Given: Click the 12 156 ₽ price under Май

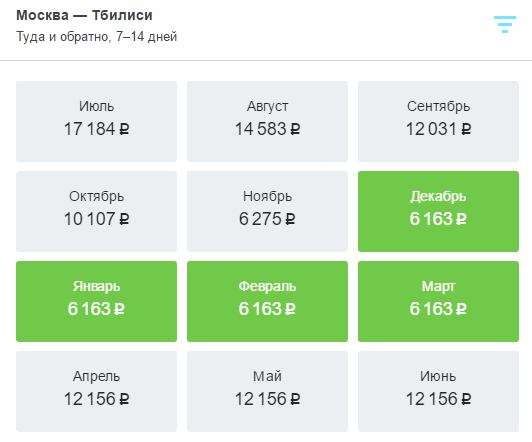Looking at the screenshot, I should [x=268, y=399].
